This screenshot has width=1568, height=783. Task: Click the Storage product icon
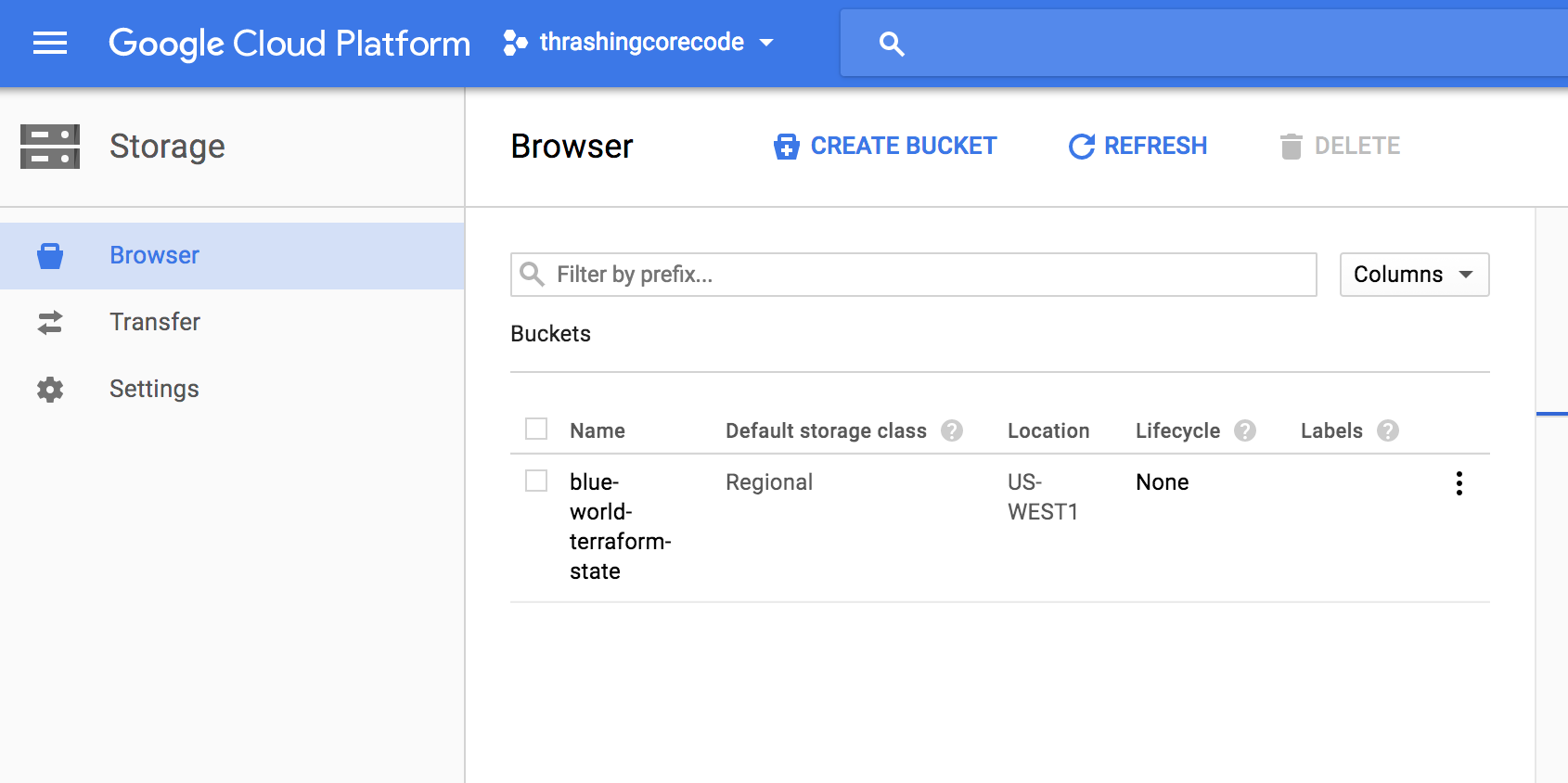point(50,147)
